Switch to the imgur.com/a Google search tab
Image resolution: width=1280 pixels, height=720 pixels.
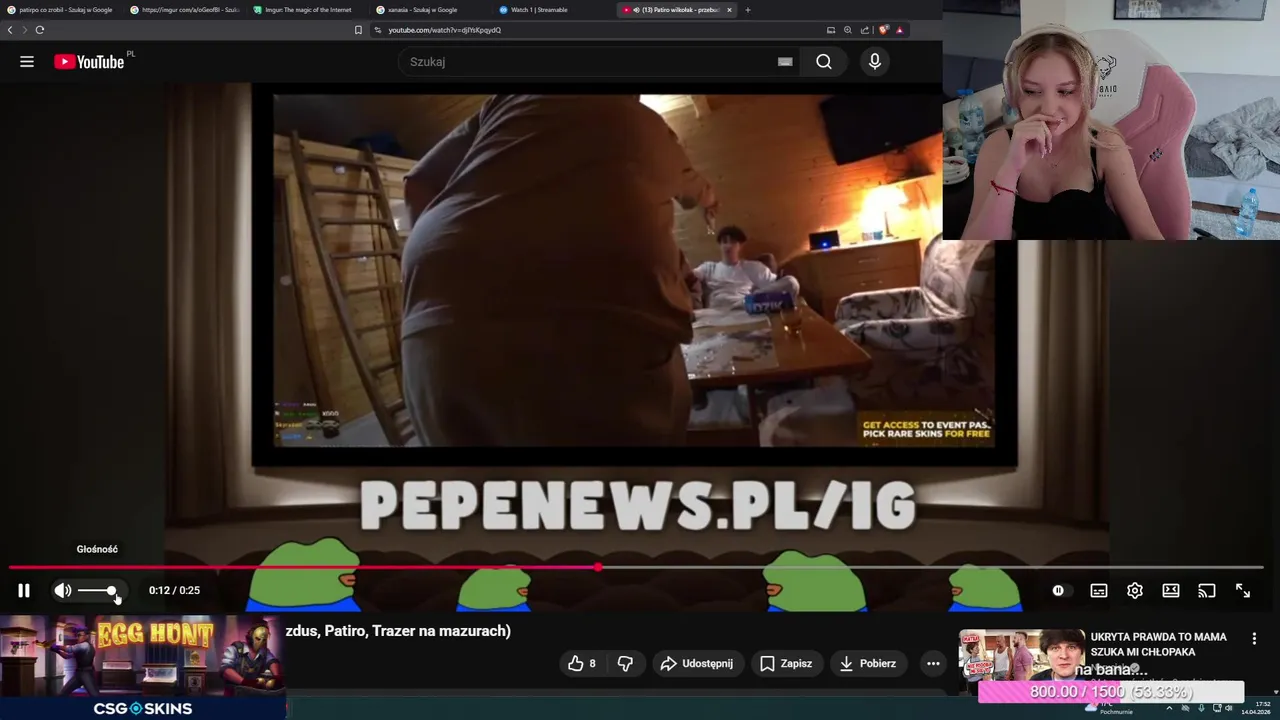[x=184, y=10]
